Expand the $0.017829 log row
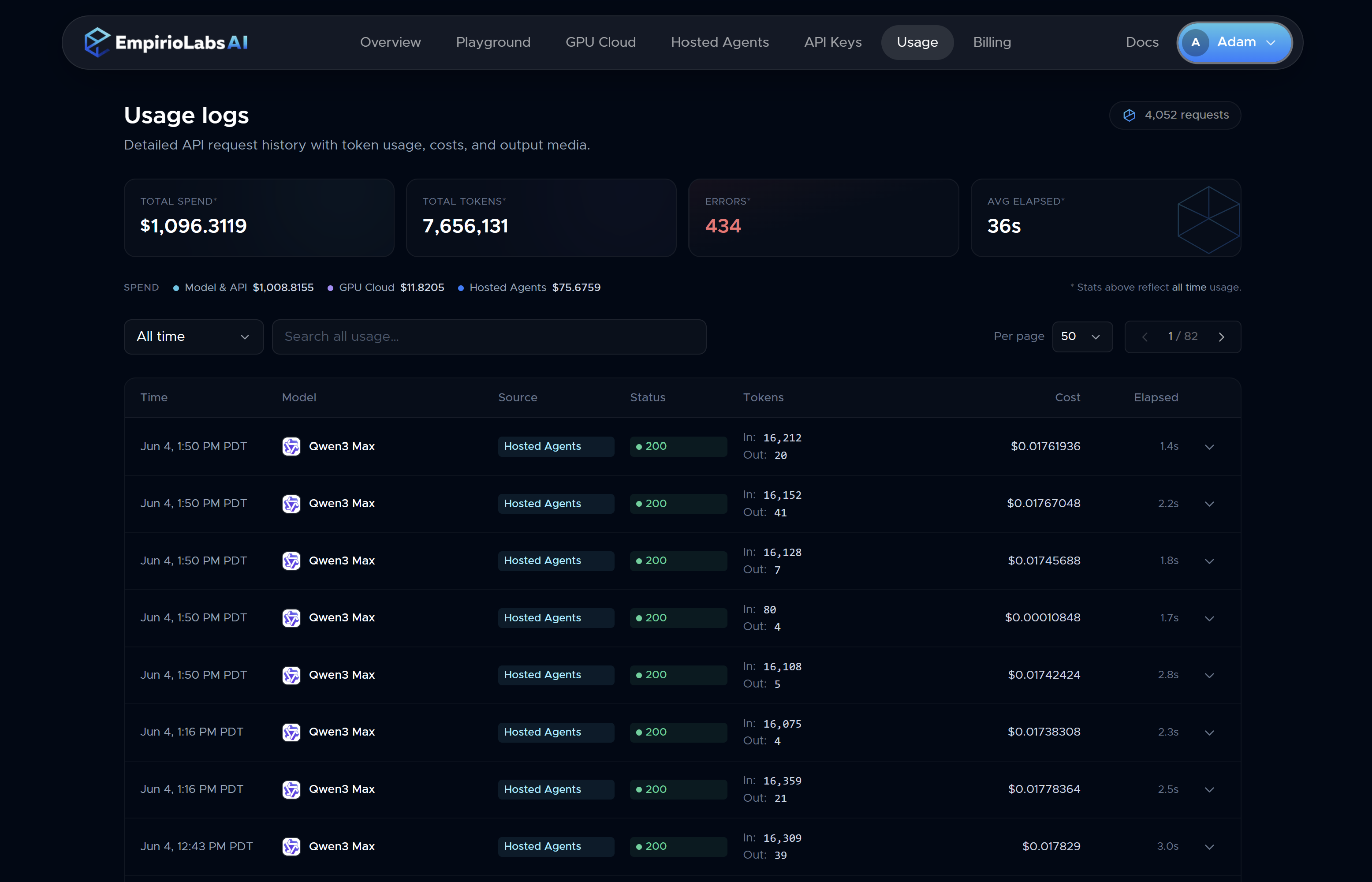Viewport: 1372px width, 882px height. (x=1209, y=847)
